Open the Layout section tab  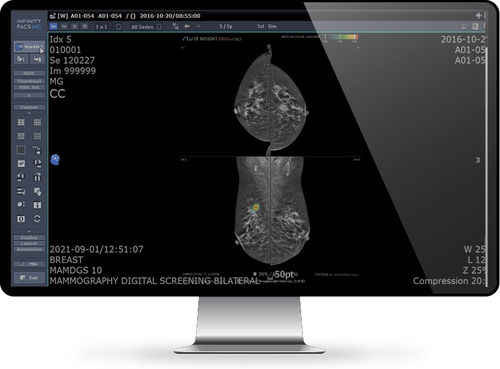pyautogui.click(x=29, y=244)
